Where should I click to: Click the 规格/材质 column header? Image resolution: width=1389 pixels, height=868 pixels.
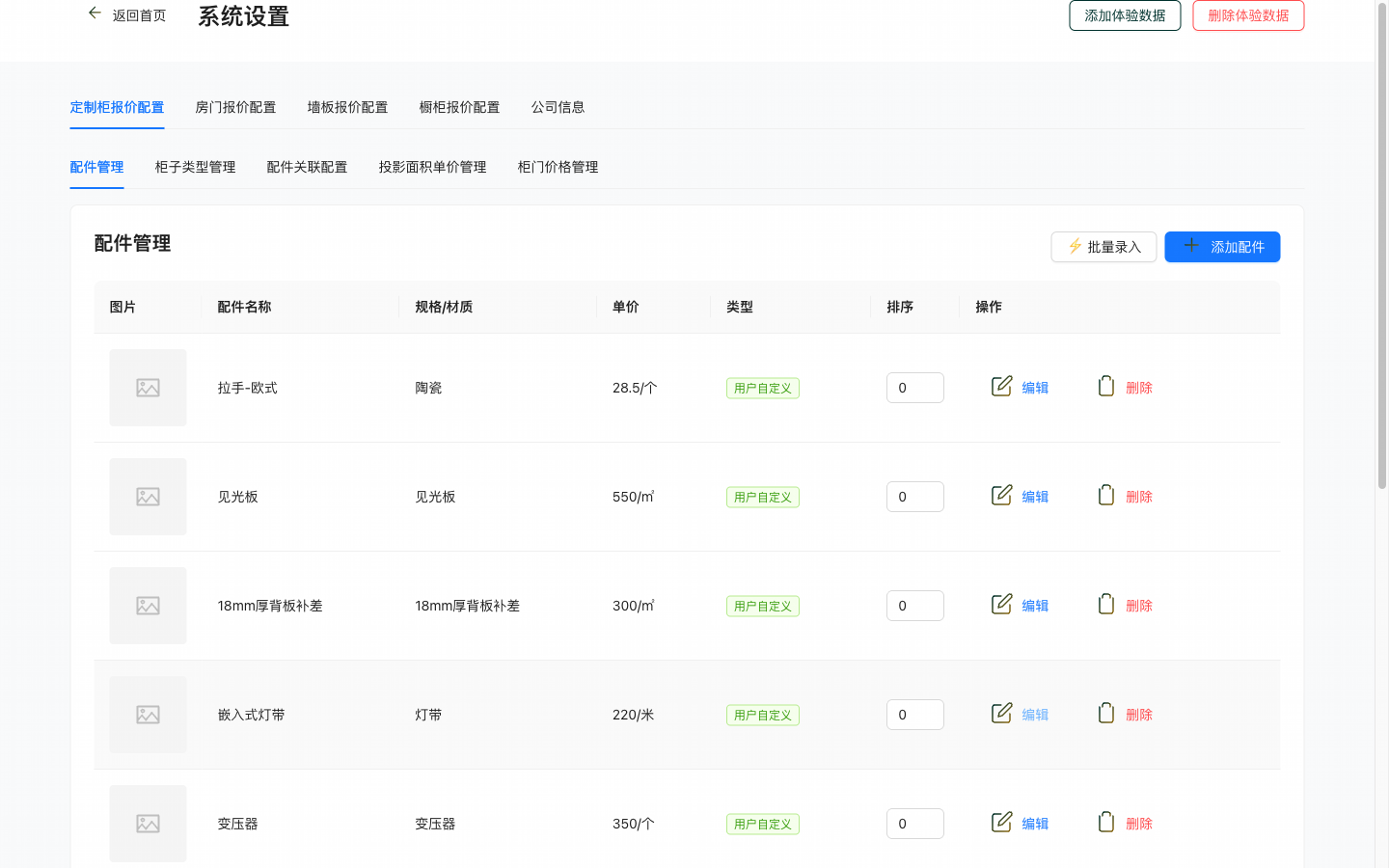pos(444,307)
